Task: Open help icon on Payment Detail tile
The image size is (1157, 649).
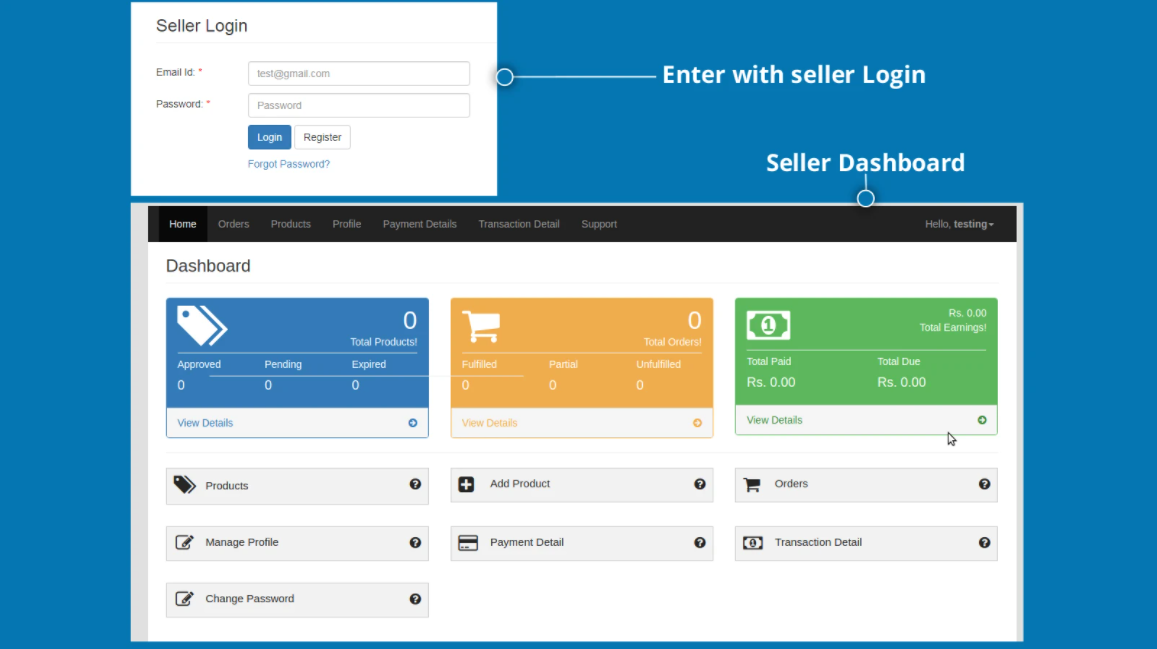Action: click(700, 542)
